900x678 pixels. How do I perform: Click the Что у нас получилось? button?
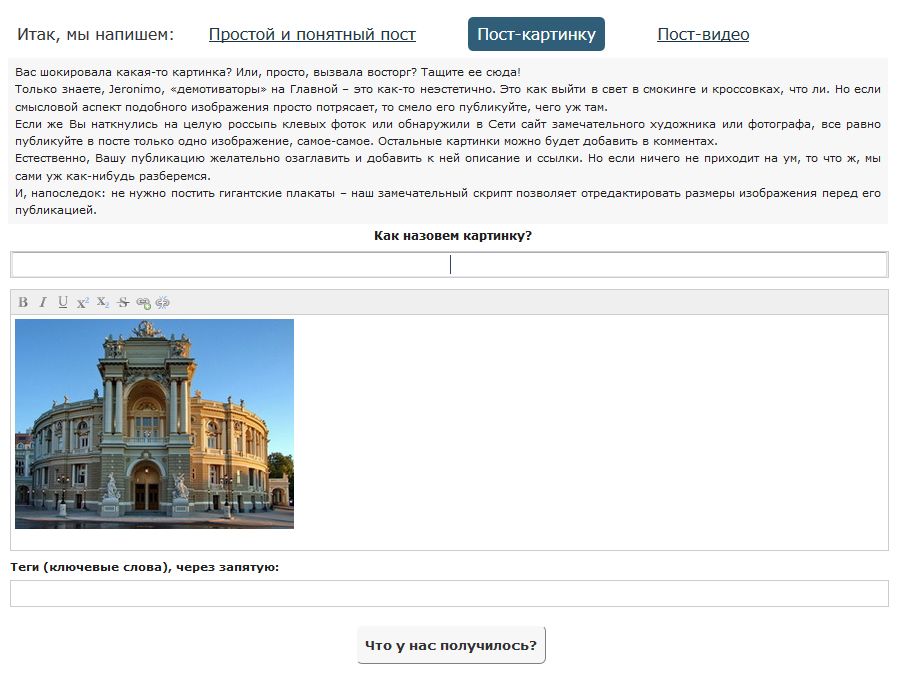pos(451,645)
